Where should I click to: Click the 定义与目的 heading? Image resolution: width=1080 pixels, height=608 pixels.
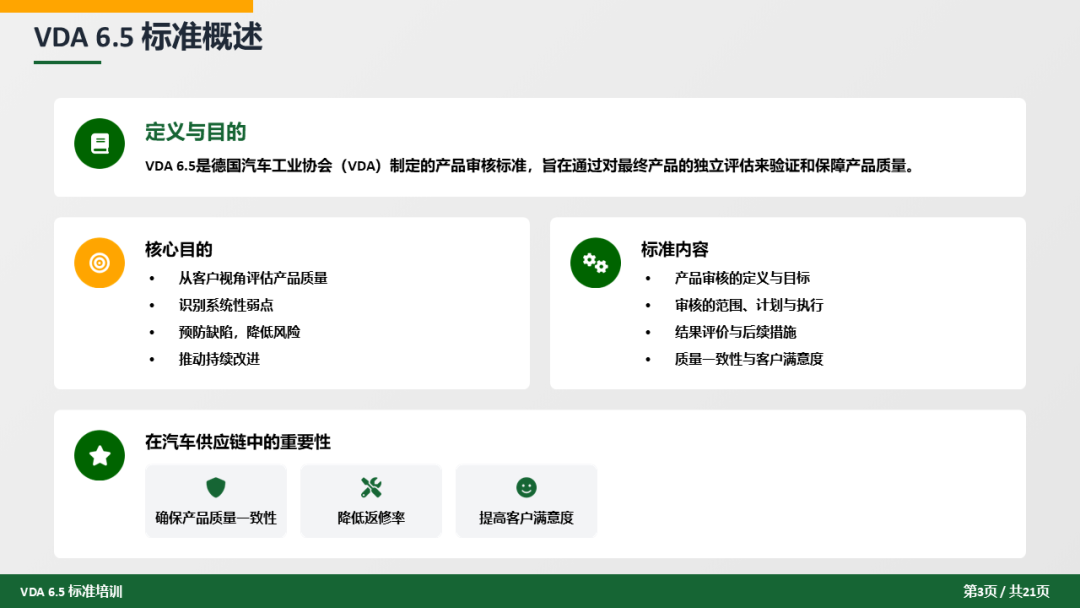point(195,132)
